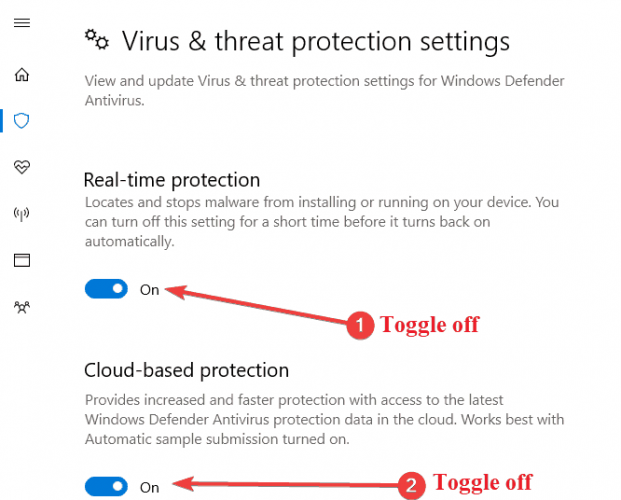This screenshot has height=500, width=621.
Task: Select the Virus & threat protection shield icon
Action: pos(21,120)
